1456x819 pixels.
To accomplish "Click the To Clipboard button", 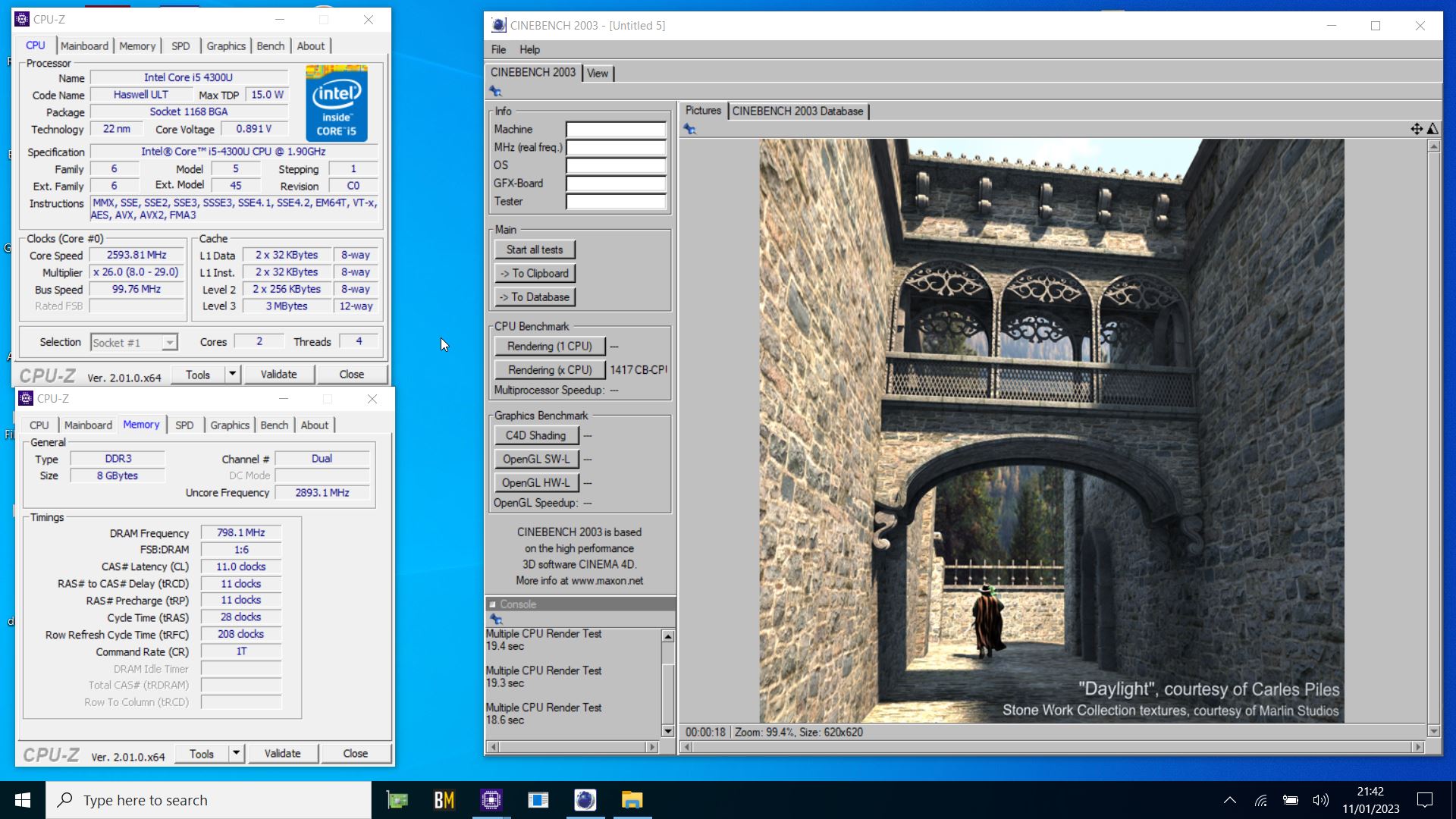I will 535,273.
